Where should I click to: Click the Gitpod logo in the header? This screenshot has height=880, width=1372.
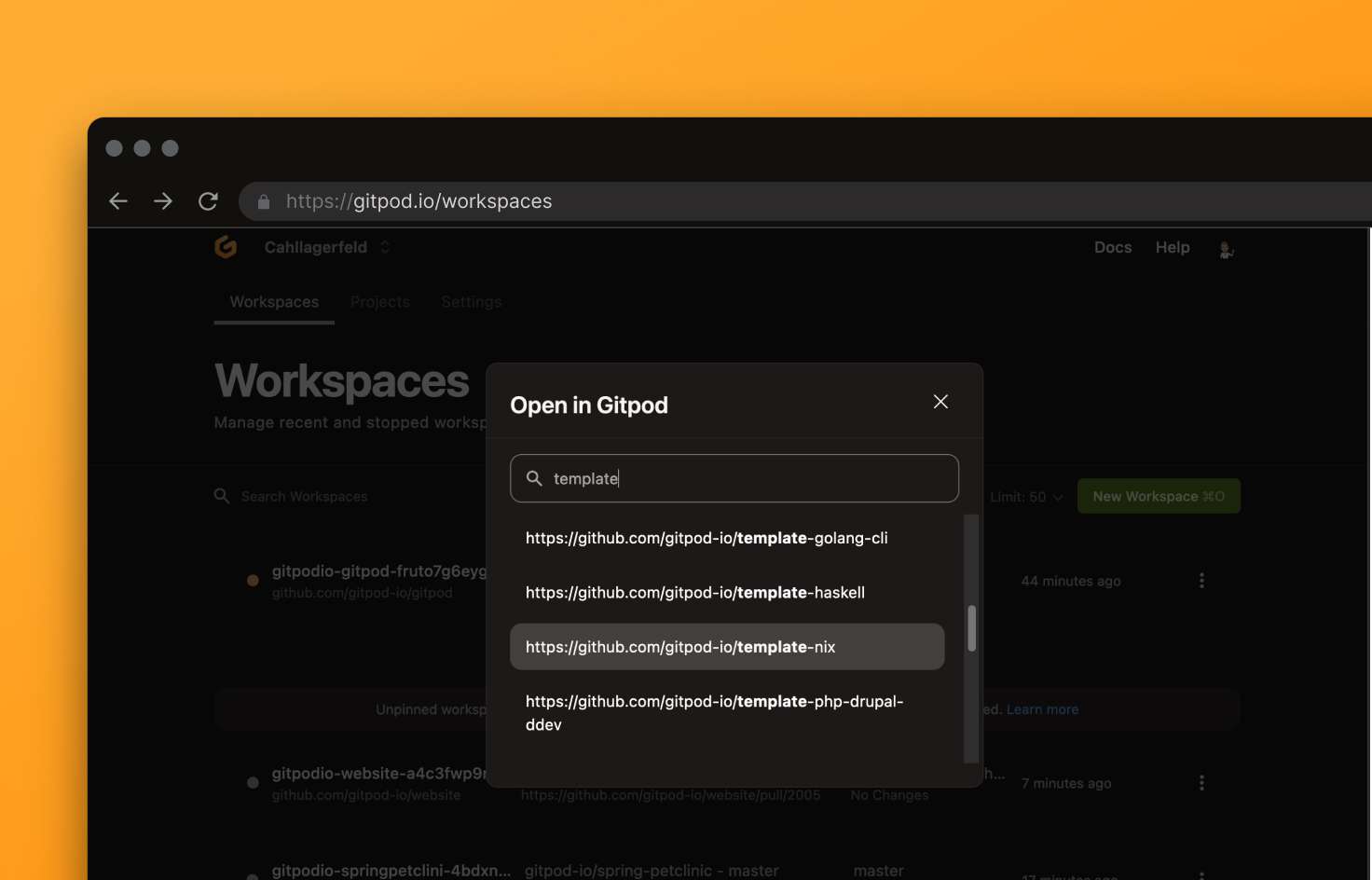point(225,247)
